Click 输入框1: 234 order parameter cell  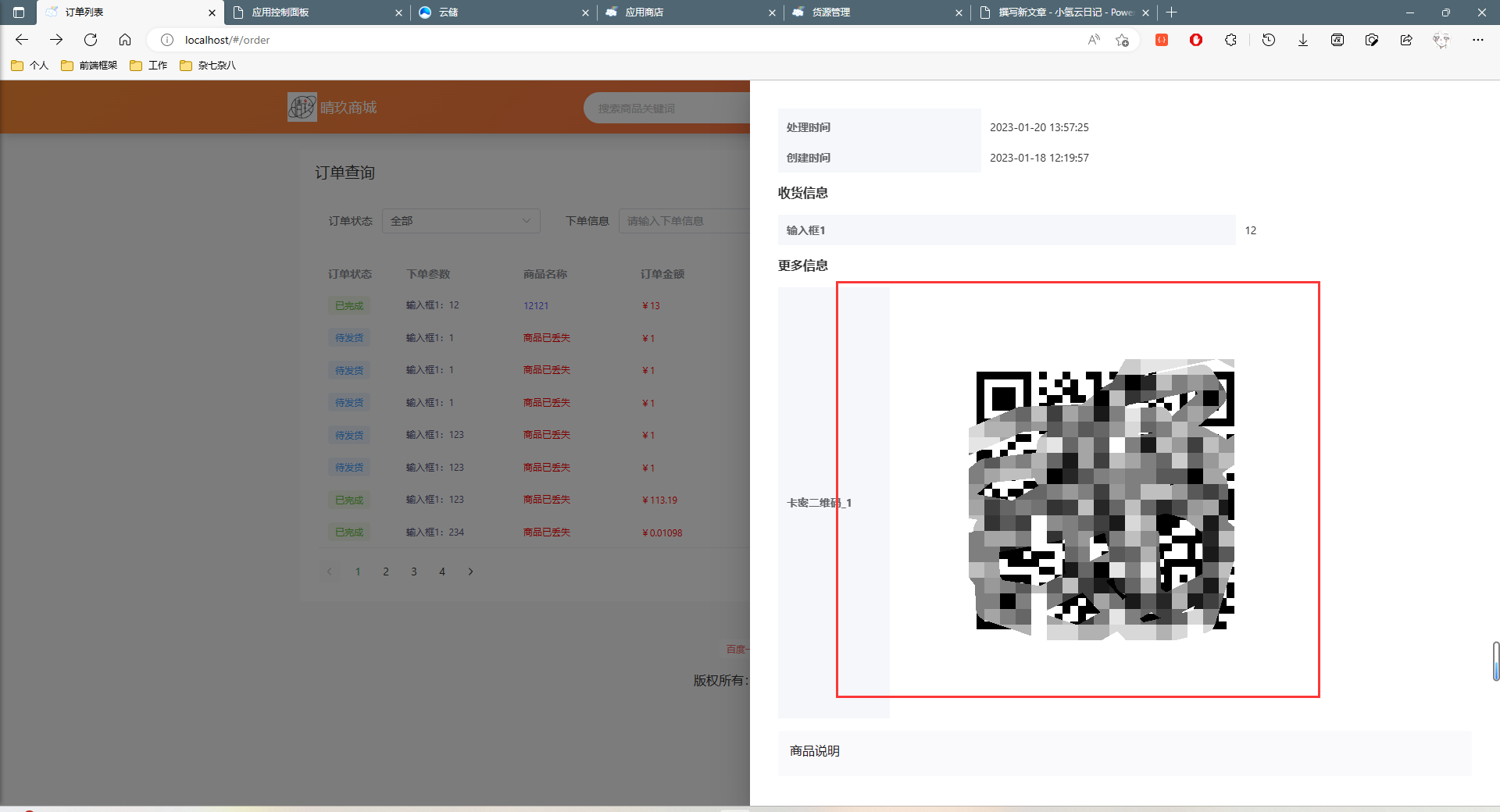click(435, 532)
